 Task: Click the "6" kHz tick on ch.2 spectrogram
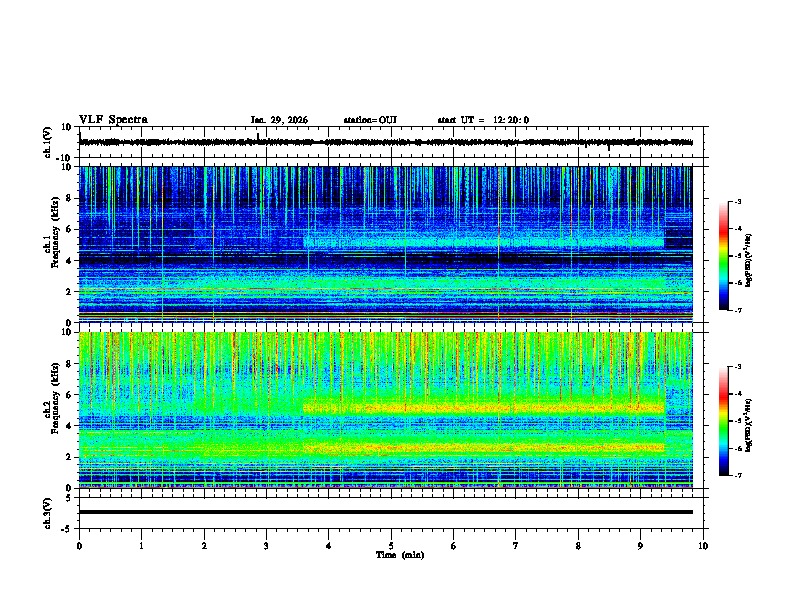(x=71, y=395)
